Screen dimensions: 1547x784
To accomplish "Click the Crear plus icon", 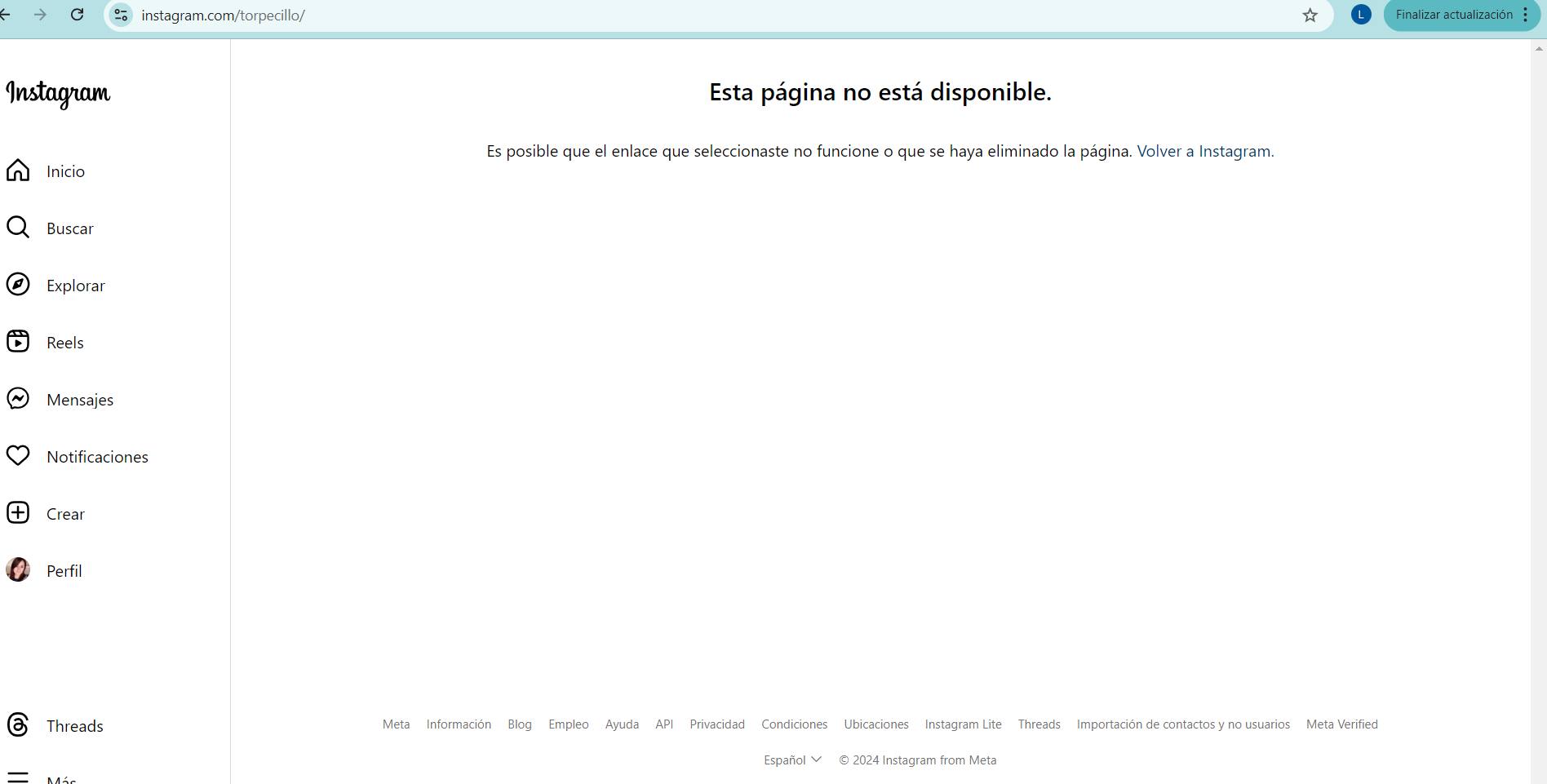I will point(18,513).
